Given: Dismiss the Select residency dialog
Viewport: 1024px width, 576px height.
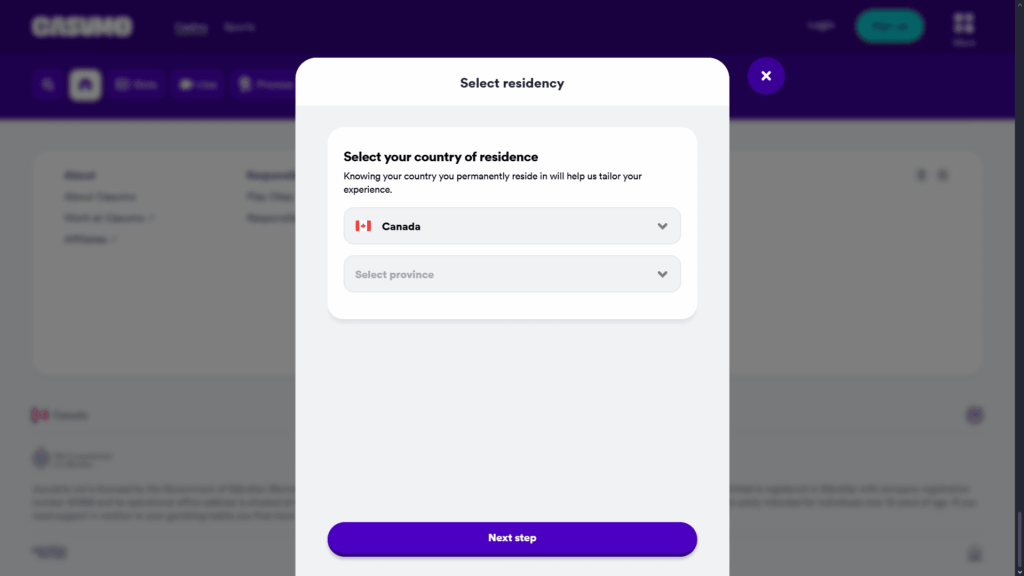Looking at the screenshot, I should [766, 76].
